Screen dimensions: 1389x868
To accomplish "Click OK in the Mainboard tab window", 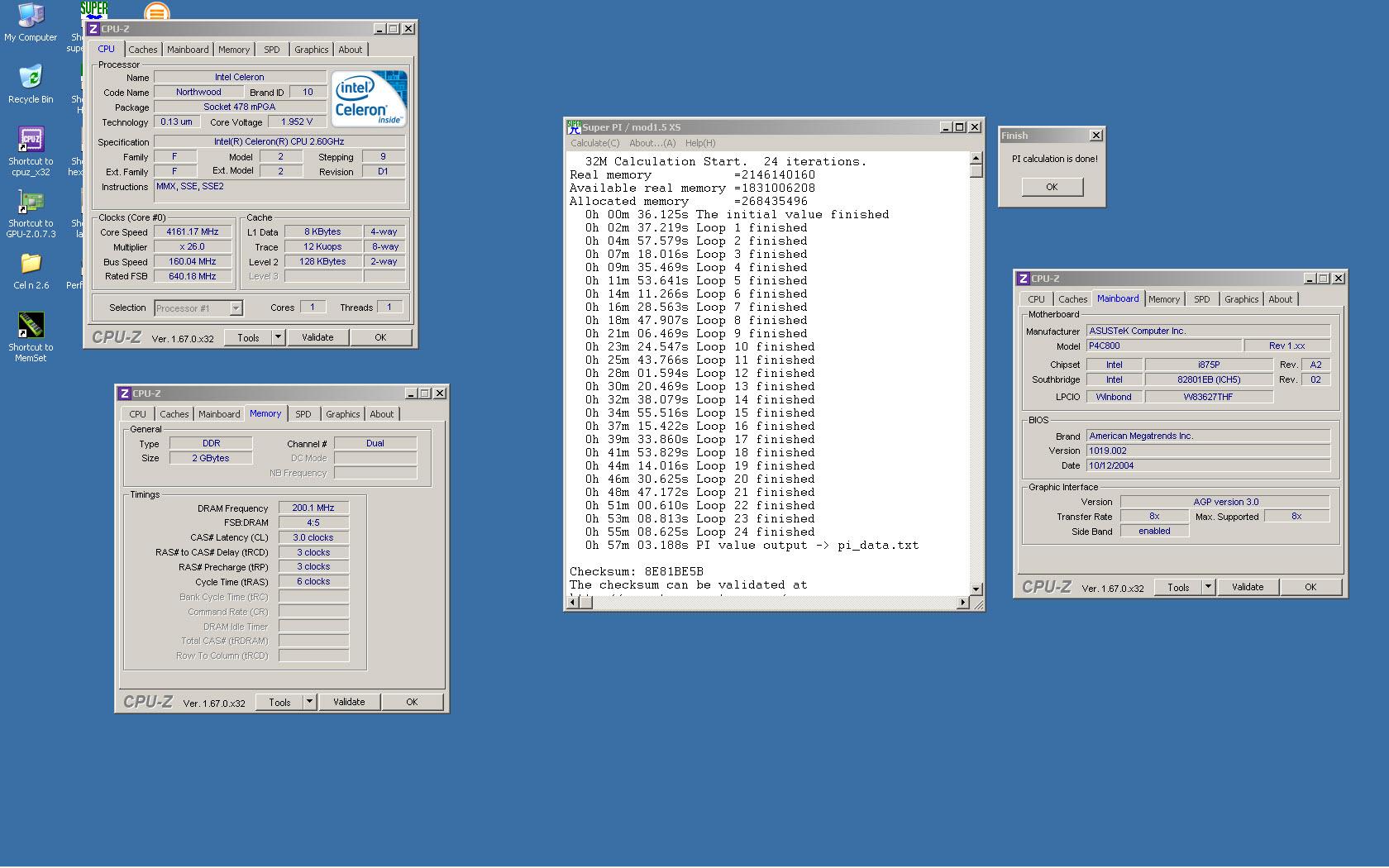I will click(1310, 587).
